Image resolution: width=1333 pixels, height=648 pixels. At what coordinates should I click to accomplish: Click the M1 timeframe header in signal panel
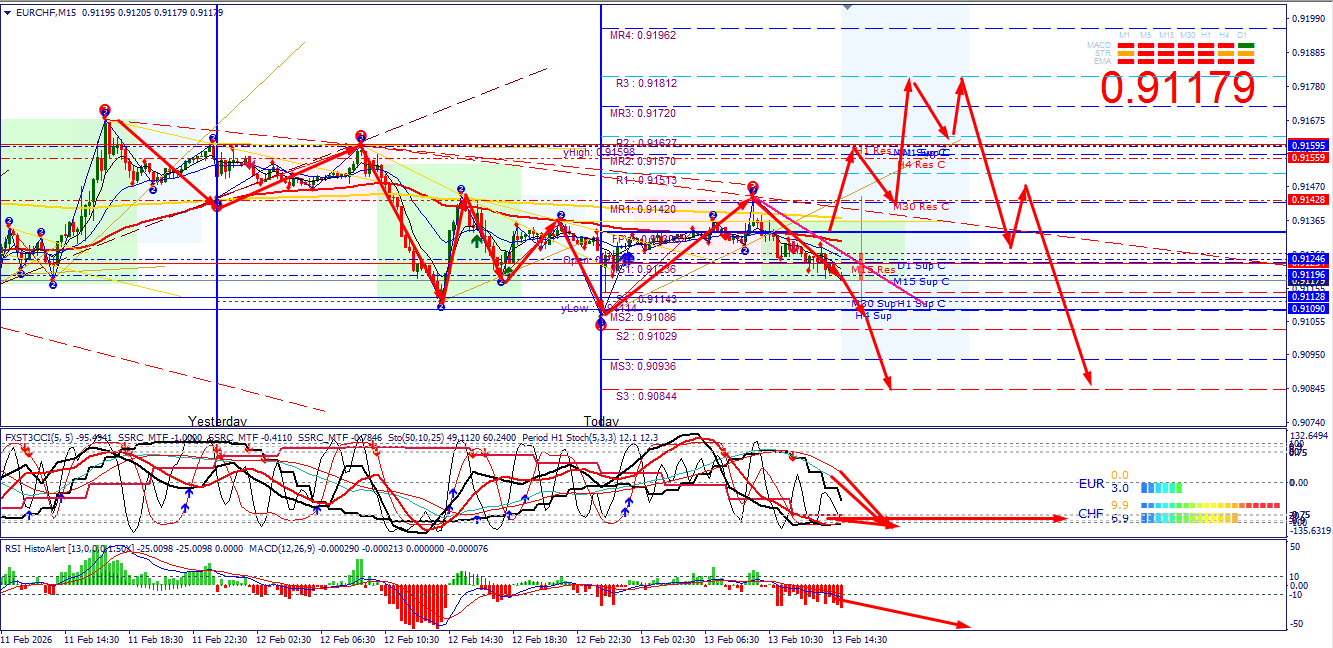[1125, 36]
